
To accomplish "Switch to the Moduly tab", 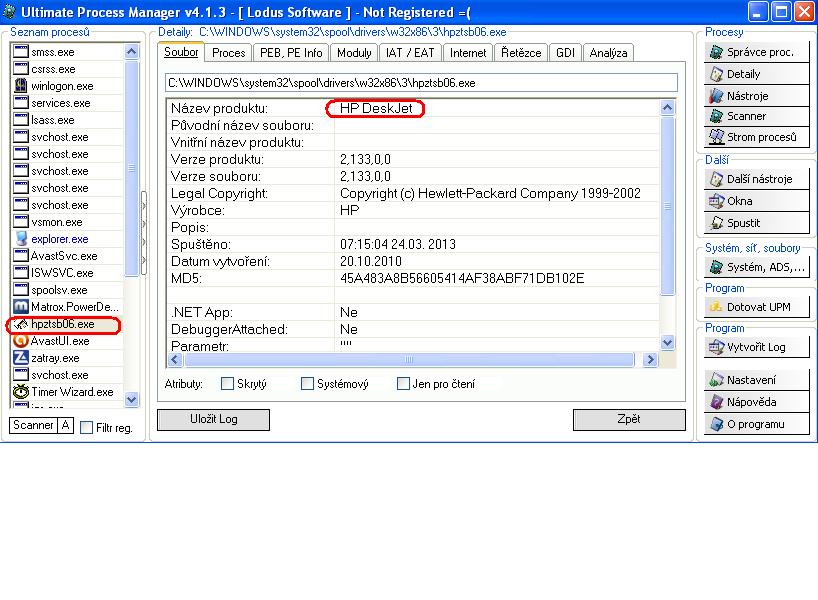I will point(354,53).
